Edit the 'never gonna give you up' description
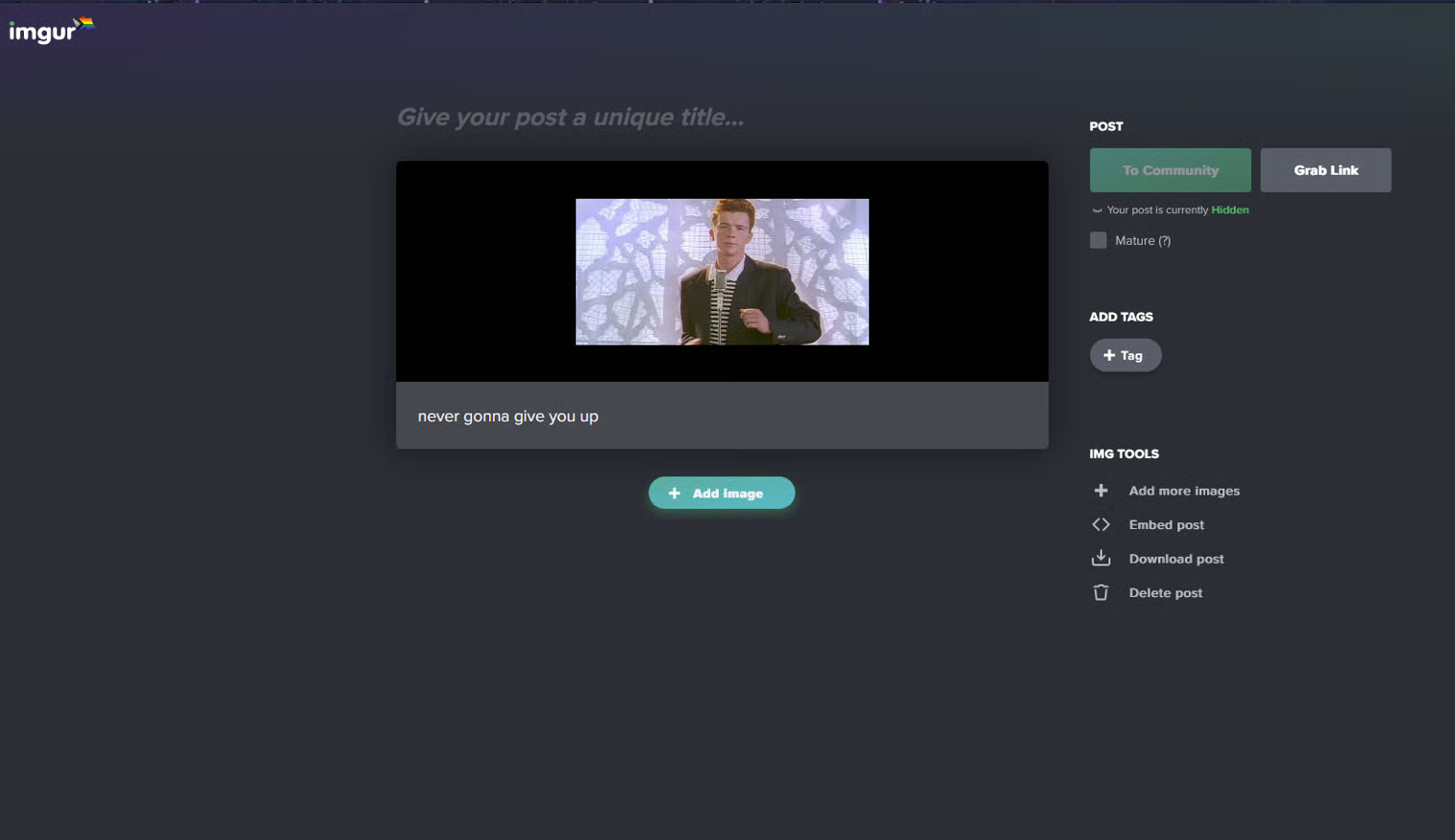 tap(508, 416)
